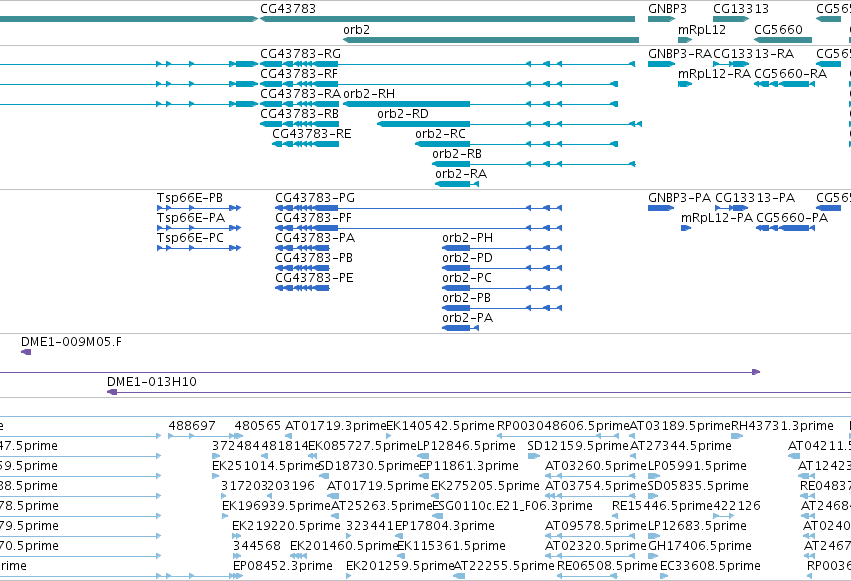Select protein CG13313-PA
Image resolution: width=851 pixels, height=581 pixels.
tap(732, 208)
